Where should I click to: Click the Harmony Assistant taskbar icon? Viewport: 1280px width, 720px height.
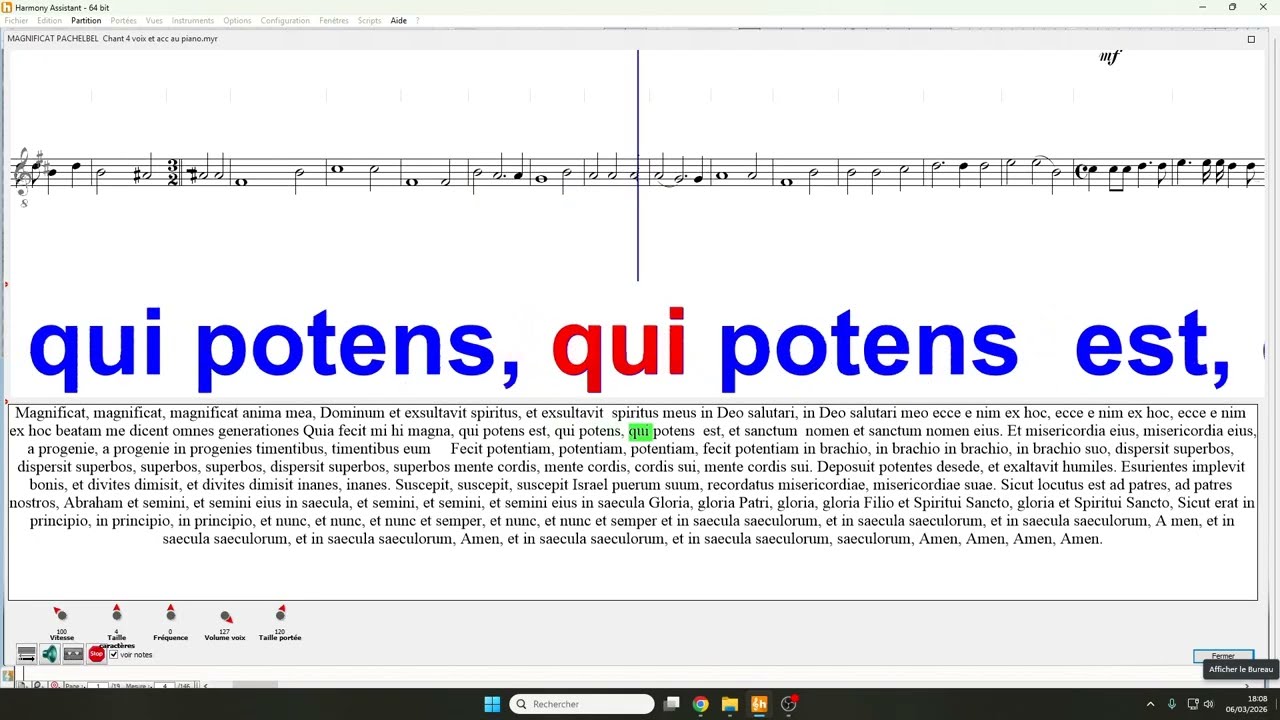click(x=759, y=704)
